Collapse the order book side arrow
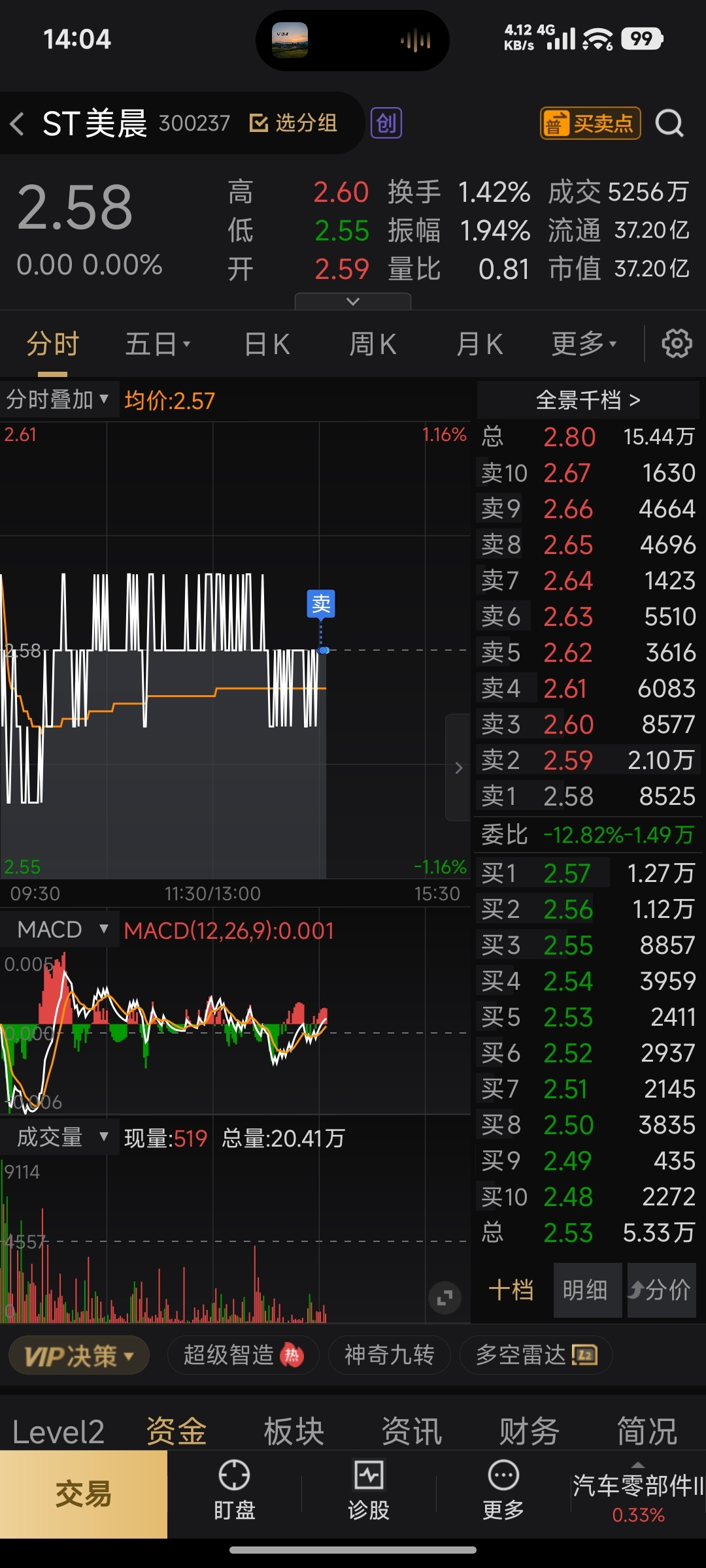Image resolution: width=706 pixels, height=1568 pixels. click(459, 768)
